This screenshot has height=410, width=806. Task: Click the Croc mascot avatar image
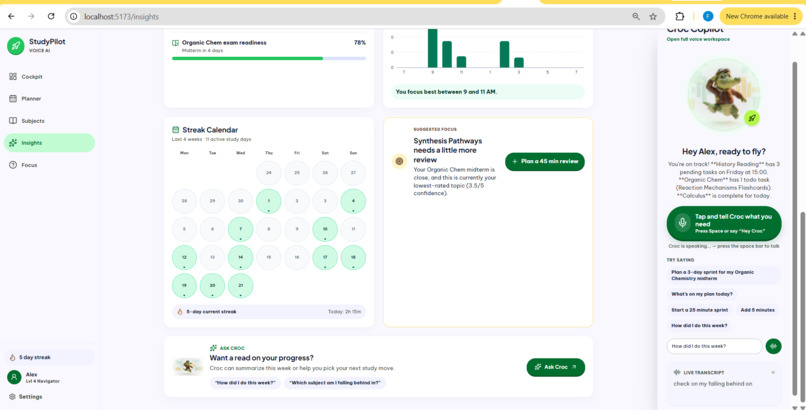pyautogui.click(x=723, y=95)
